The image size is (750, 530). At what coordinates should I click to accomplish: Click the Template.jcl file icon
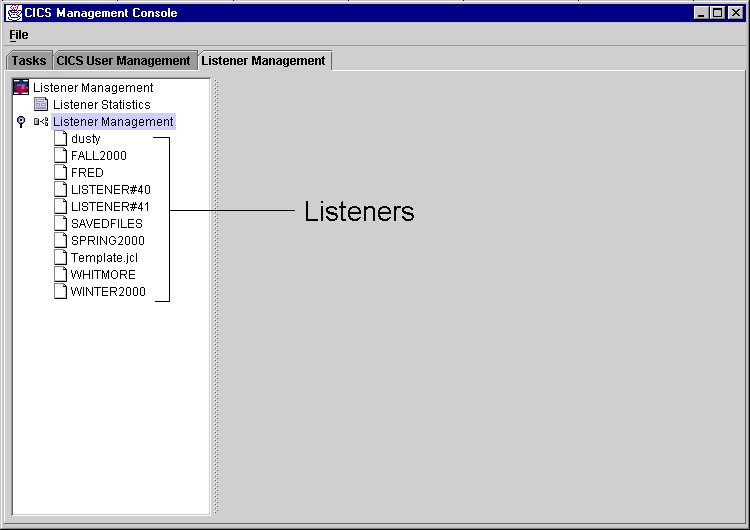(x=60, y=257)
